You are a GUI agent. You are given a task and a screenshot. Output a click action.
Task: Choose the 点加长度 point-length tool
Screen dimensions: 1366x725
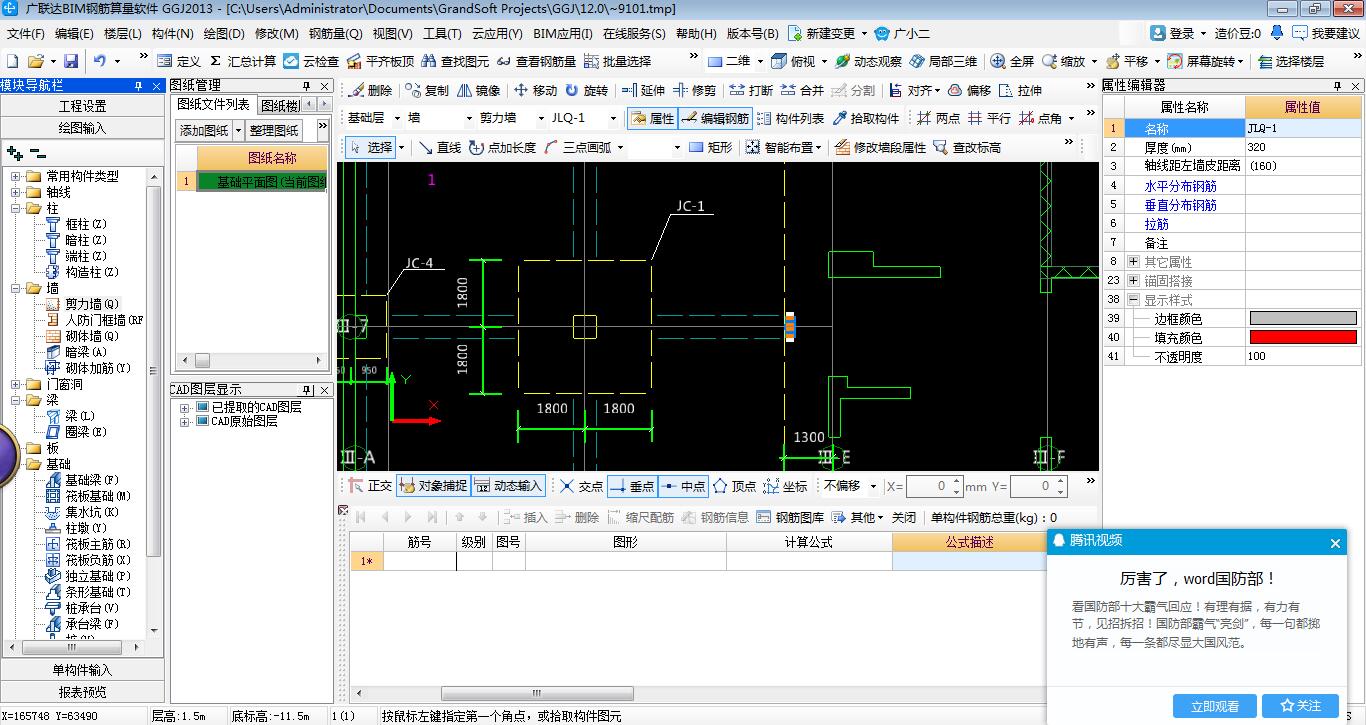tap(502, 147)
